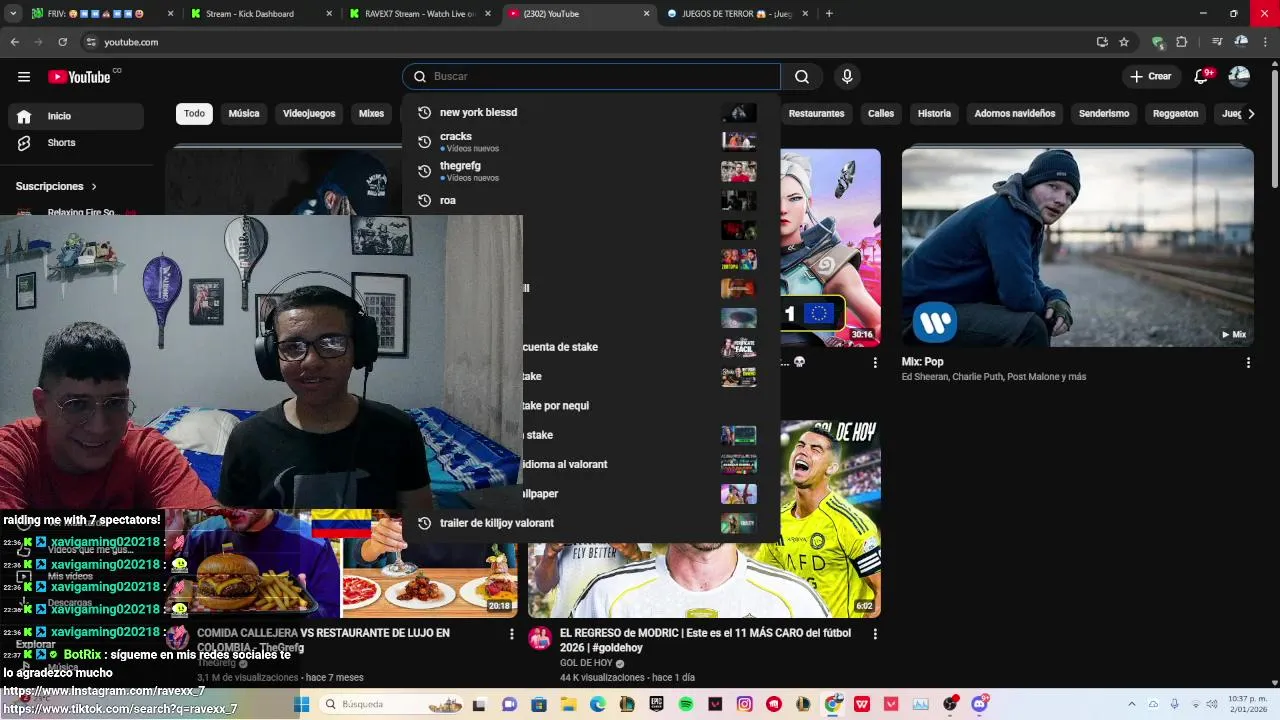Open the tab search dropdown in Chrome
Image resolution: width=1280 pixels, height=720 pixels.
coord(13,14)
